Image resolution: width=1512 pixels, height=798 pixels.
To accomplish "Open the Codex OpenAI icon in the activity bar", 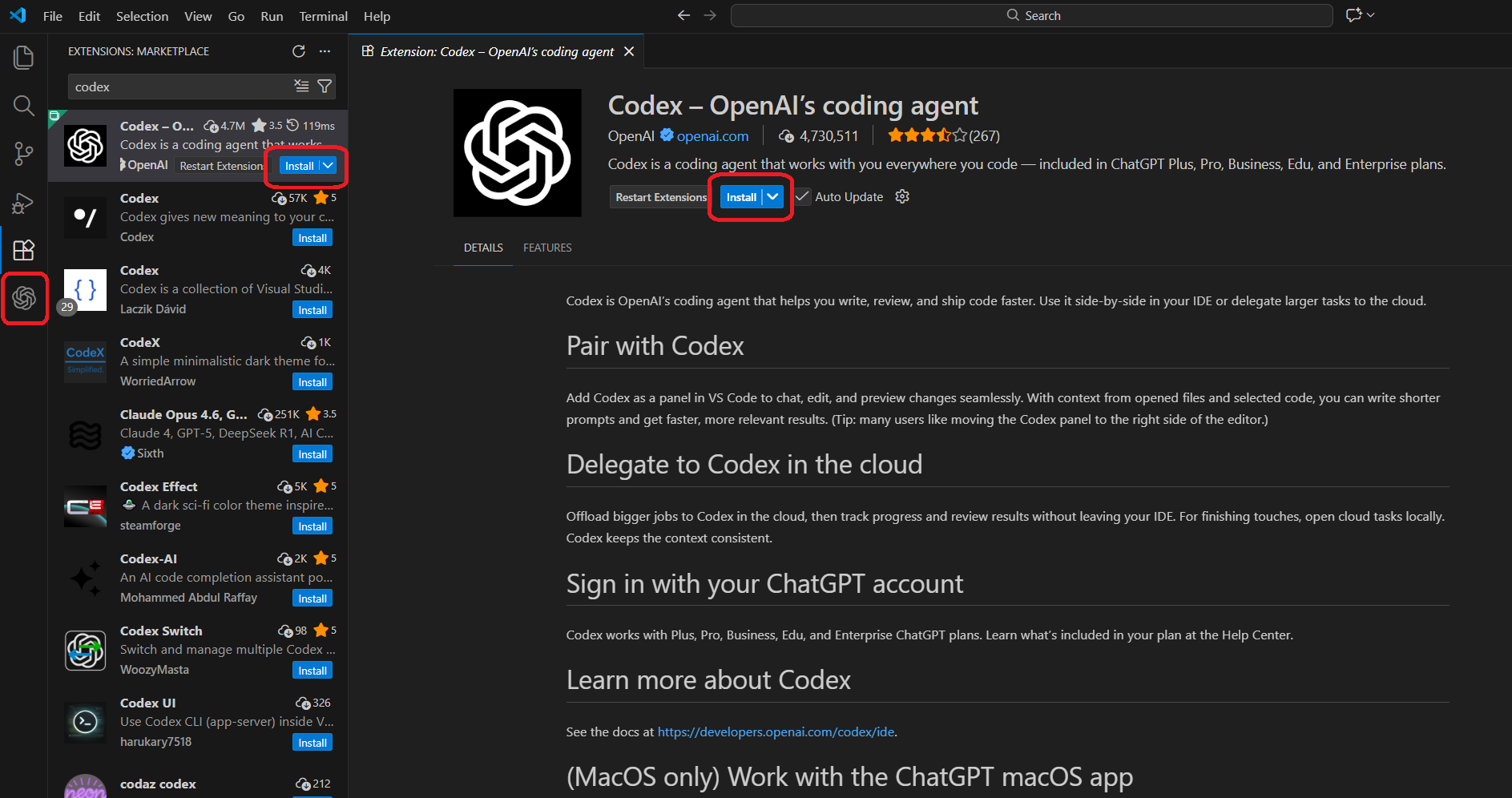I will [x=24, y=298].
